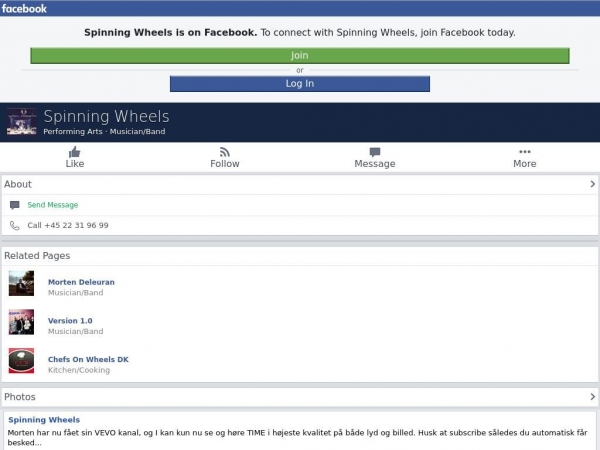Click Morten Deleuran thumbnail image
The width and height of the screenshot is (600, 450).
point(21,284)
